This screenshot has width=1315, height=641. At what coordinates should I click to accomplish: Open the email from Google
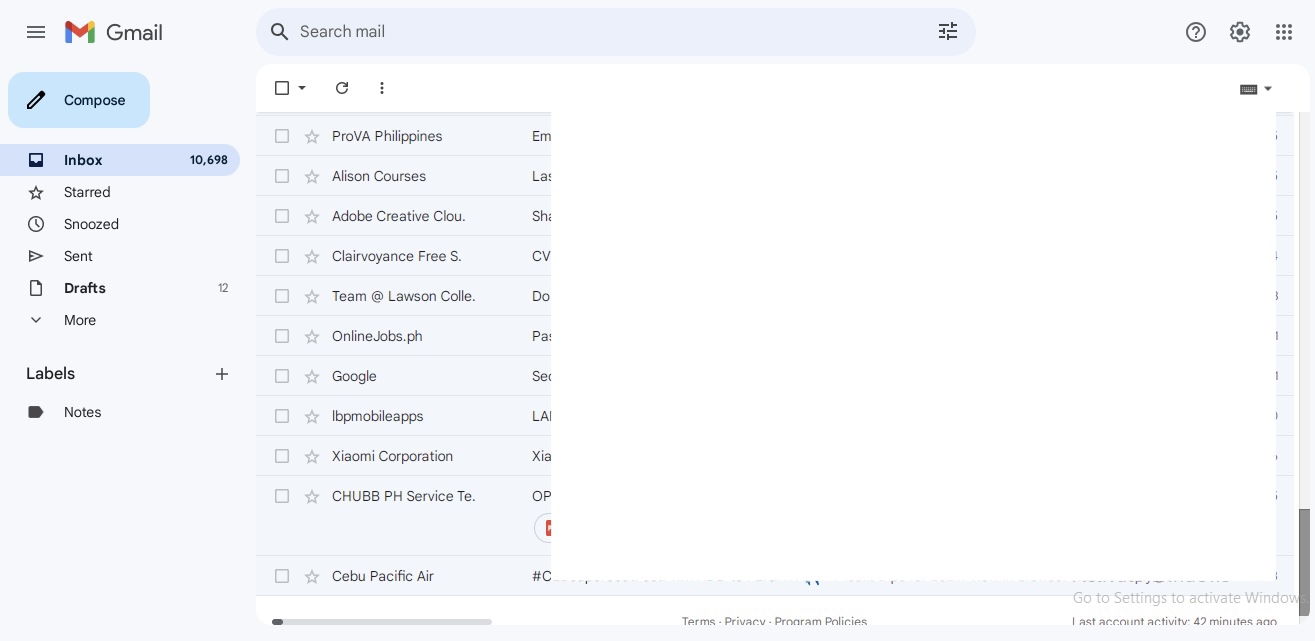pyautogui.click(x=775, y=376)
